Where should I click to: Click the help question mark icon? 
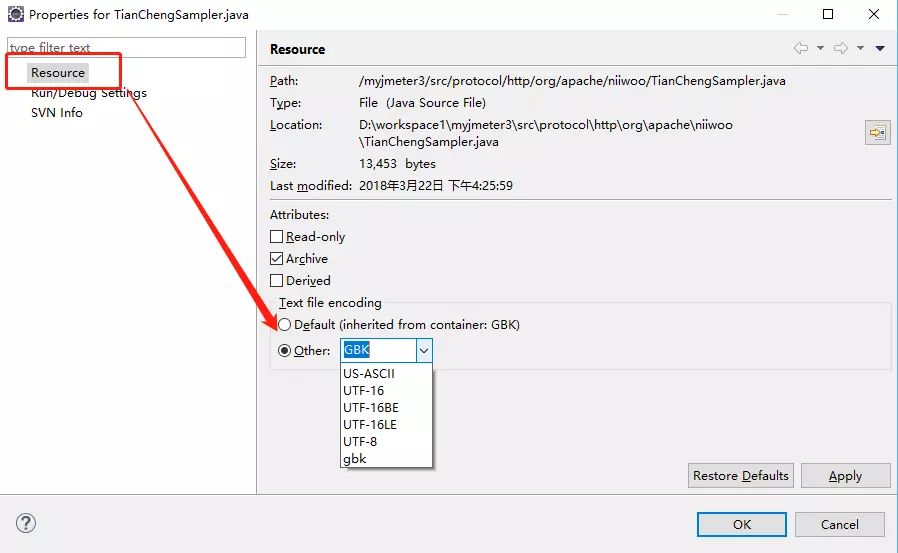pos(26,523)
